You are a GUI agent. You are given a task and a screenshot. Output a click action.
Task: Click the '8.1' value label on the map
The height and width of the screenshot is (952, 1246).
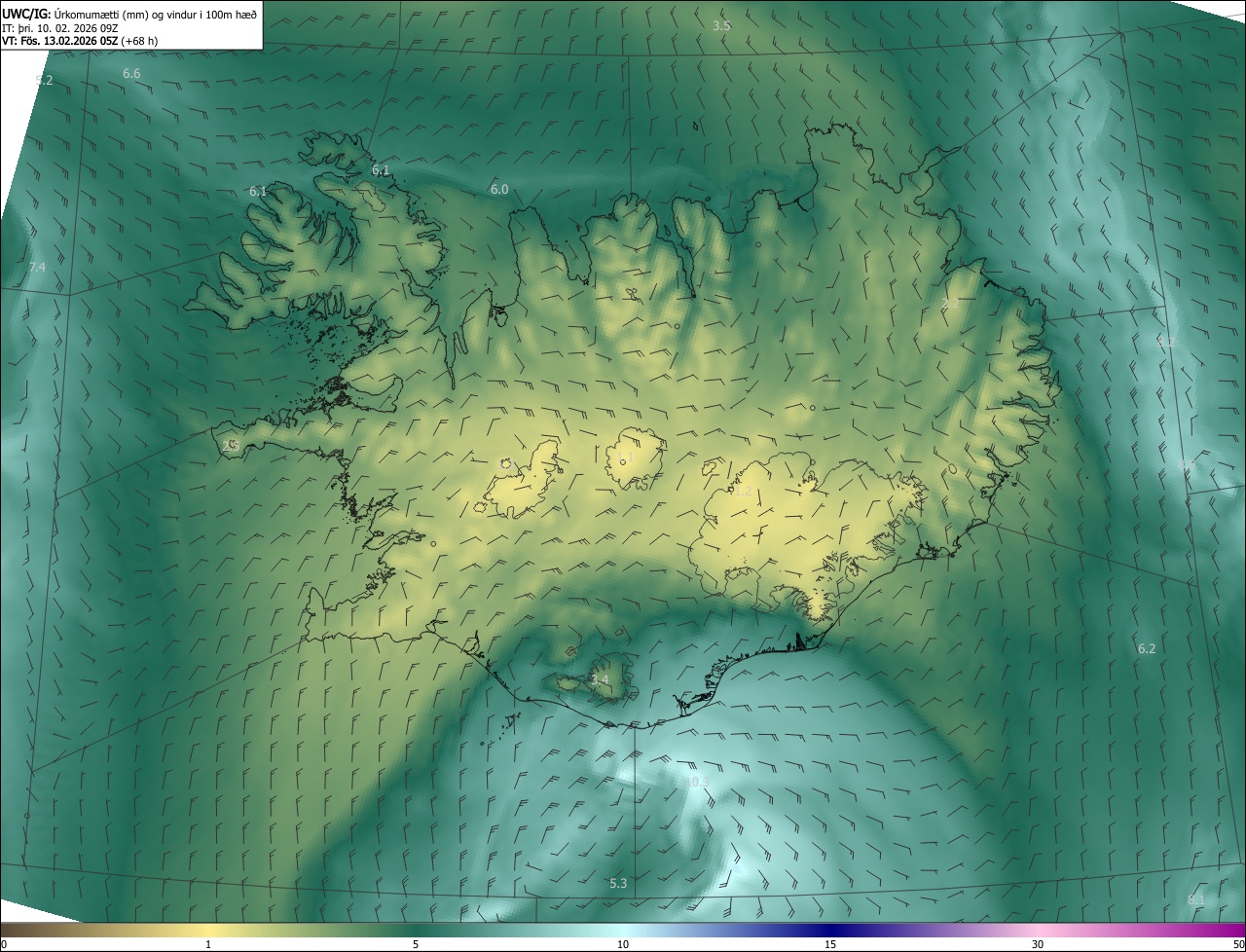click(1196, 900)
